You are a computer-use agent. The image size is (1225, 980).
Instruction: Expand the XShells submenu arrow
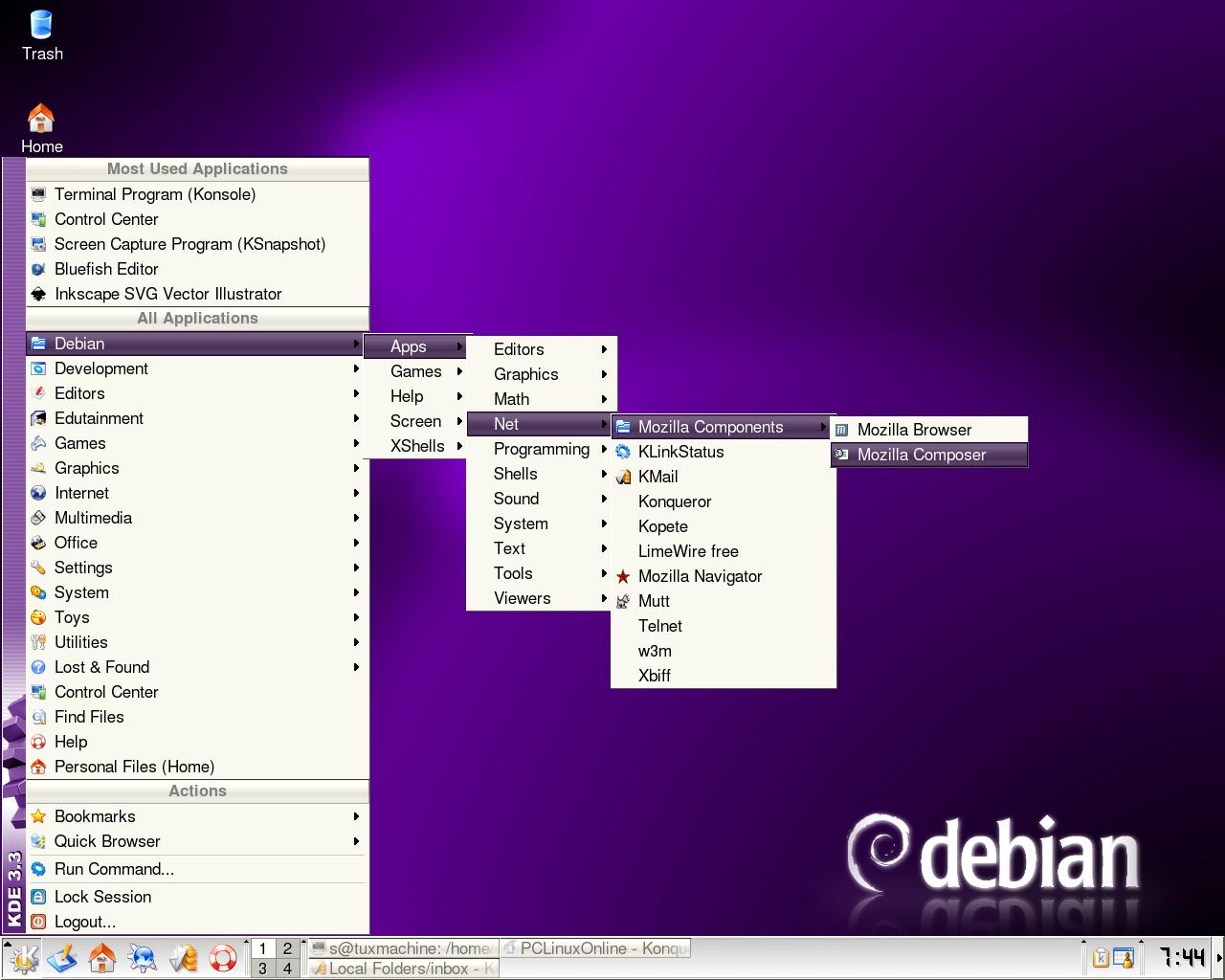459,446
